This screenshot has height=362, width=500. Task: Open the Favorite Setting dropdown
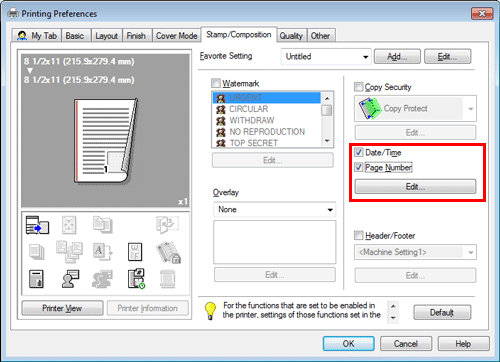326,57
